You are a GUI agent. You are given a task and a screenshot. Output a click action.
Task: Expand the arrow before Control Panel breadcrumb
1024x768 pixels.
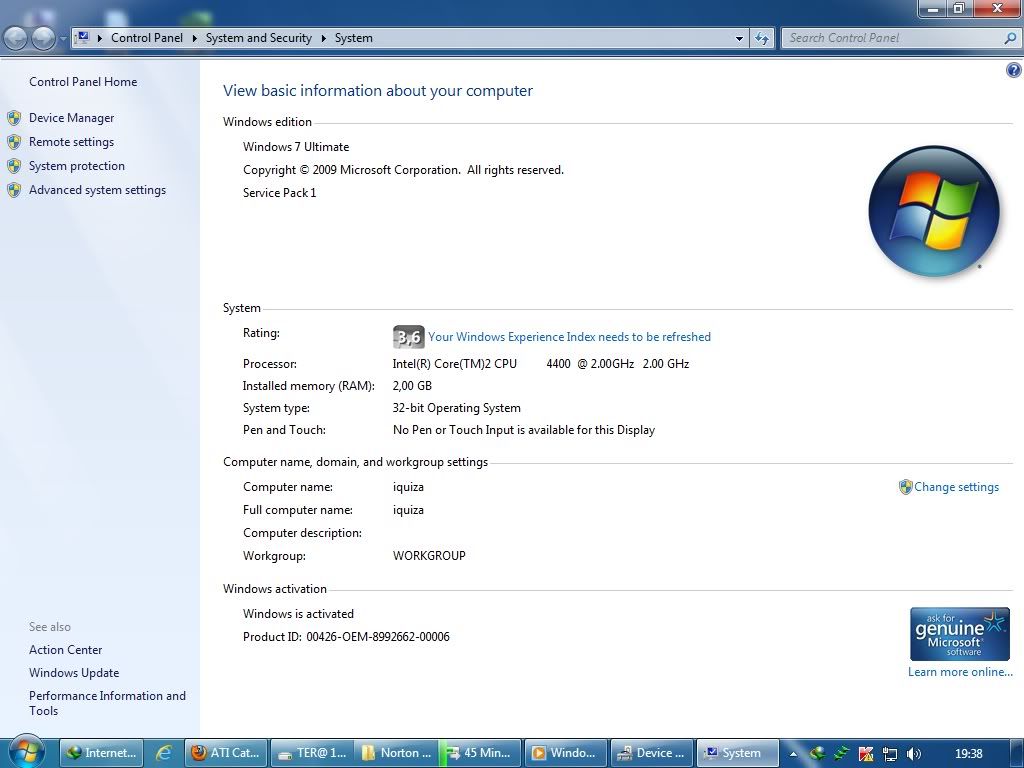(x=100, y=38)
